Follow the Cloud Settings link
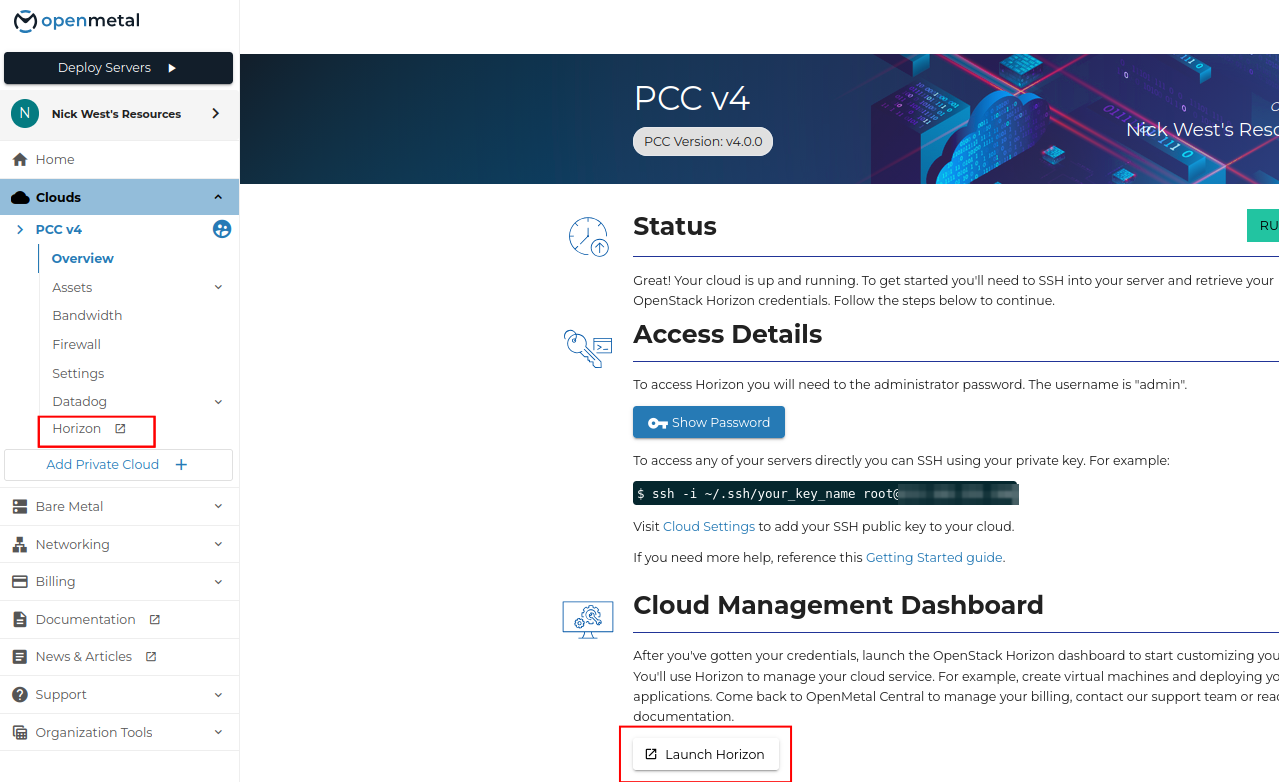1279x782 pixels. [709, 527]
